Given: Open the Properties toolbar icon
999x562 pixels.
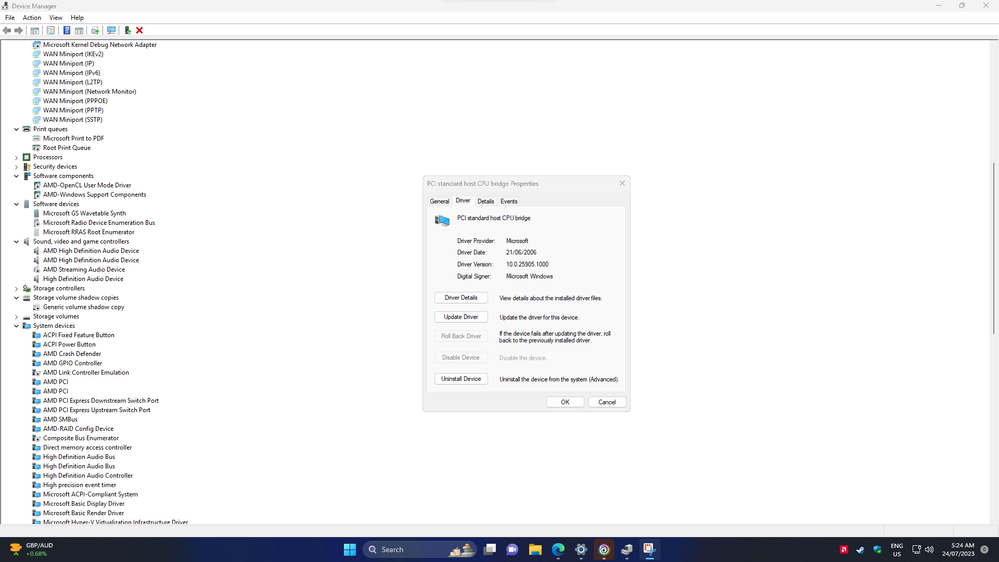Looking at the screenshot, I should coord(51,31).
